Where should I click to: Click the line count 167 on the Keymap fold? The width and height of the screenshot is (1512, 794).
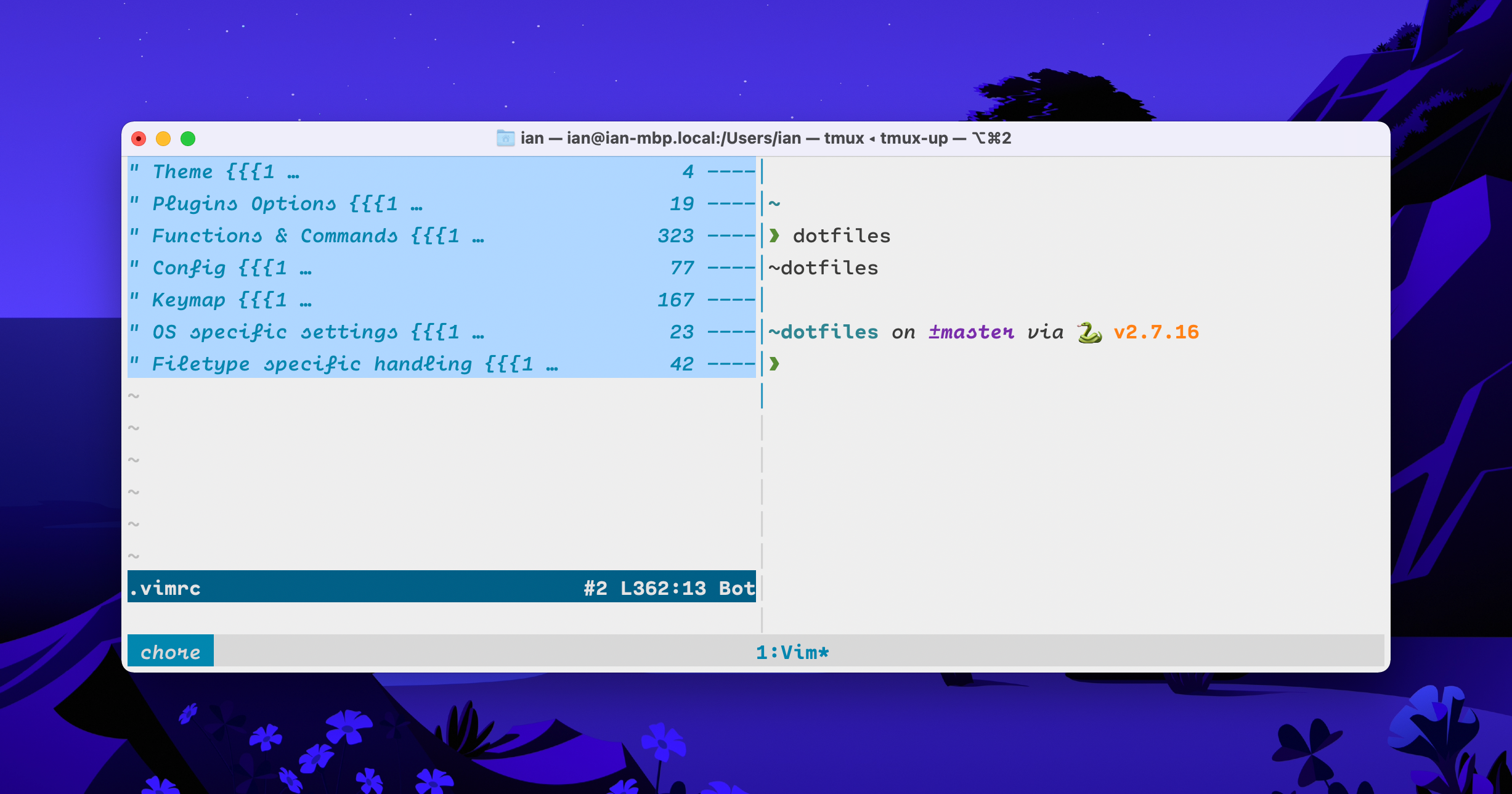pyautogui.click(x=676, y=300)
